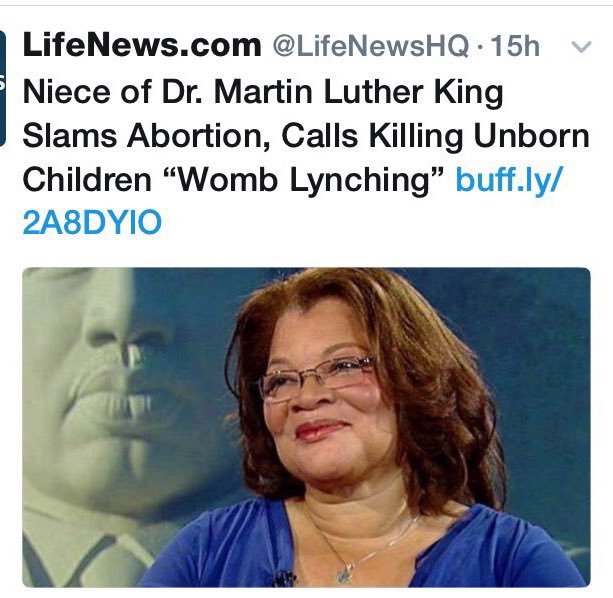
Task: Click the word "Unborn" in the tweet
Action: 531,136
